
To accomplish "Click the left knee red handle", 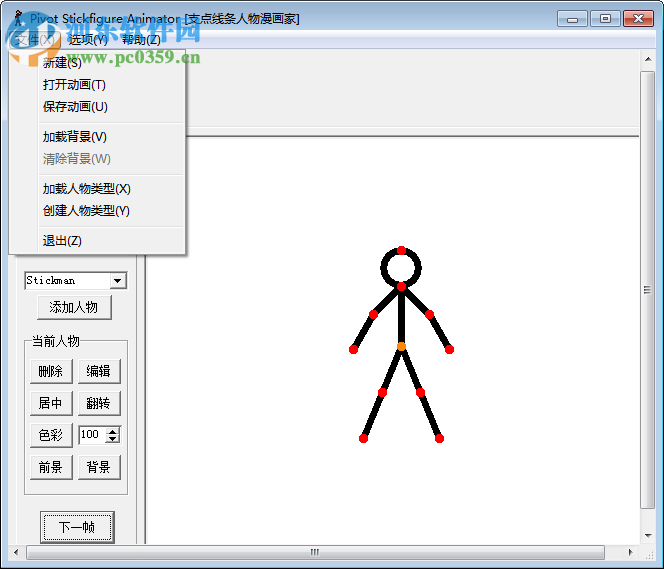I will click(382, 392).
